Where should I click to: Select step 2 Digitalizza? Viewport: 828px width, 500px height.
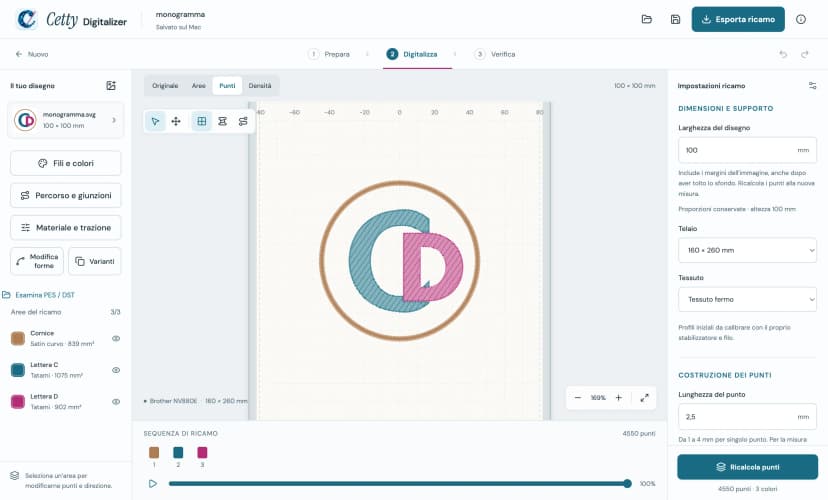click(412, 54)
